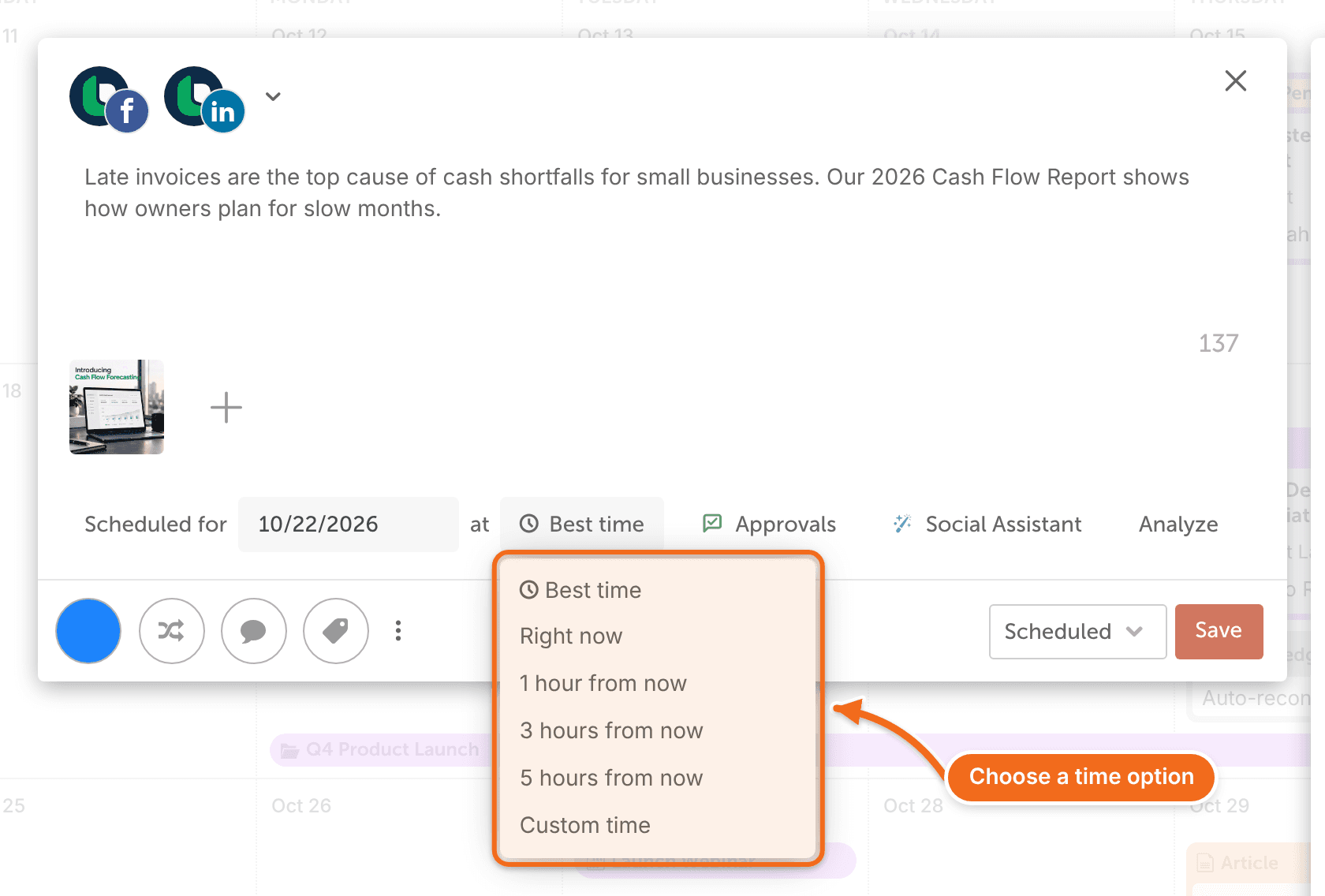
Task: Click the LinkedIn profile avatar
Action: point(204,99)
